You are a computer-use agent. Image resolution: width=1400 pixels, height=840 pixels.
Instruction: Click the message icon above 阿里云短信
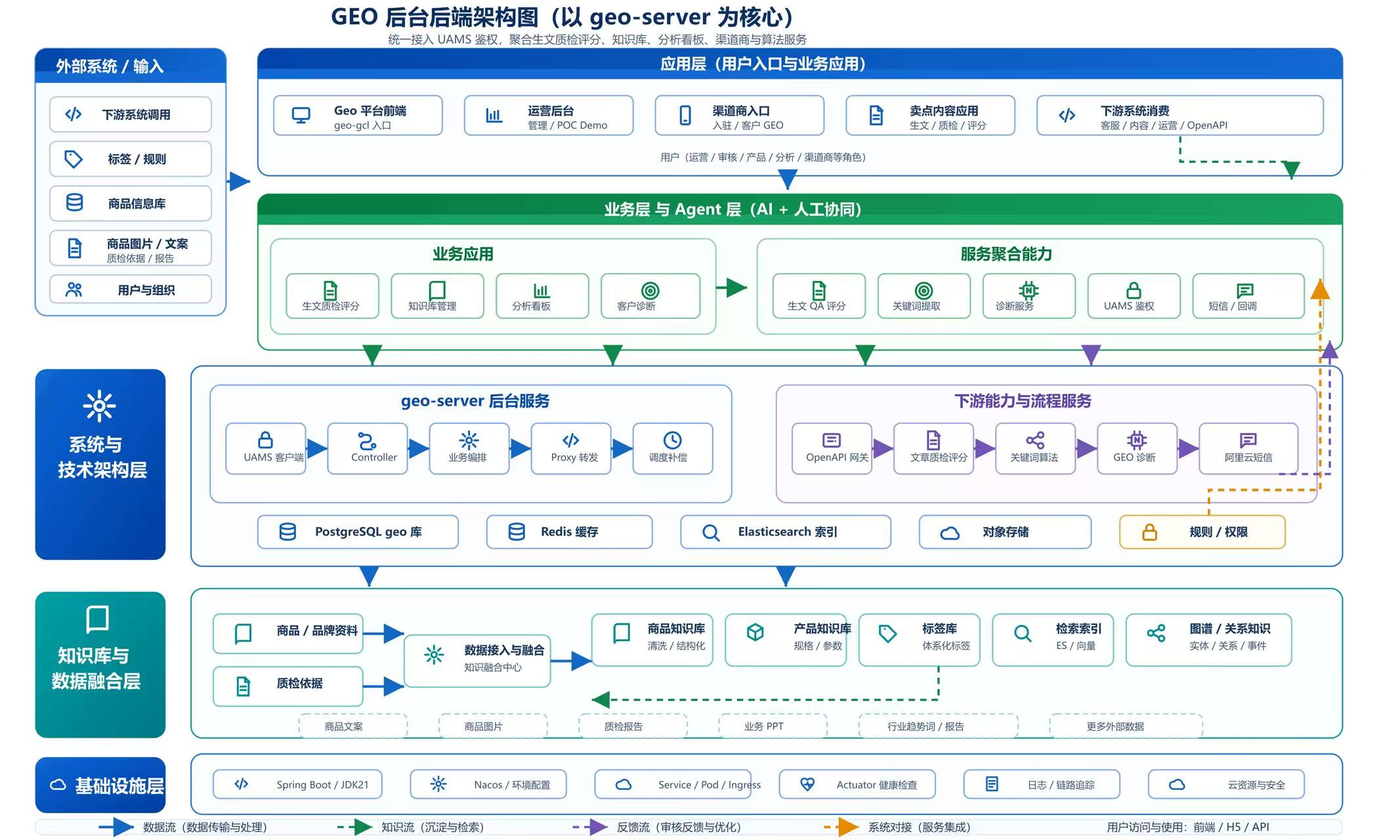[x=1248, y=440]
